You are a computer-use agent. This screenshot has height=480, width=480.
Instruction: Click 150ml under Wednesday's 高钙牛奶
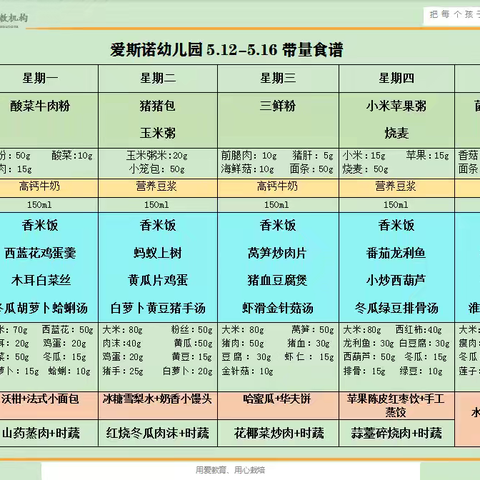point(277,205)
